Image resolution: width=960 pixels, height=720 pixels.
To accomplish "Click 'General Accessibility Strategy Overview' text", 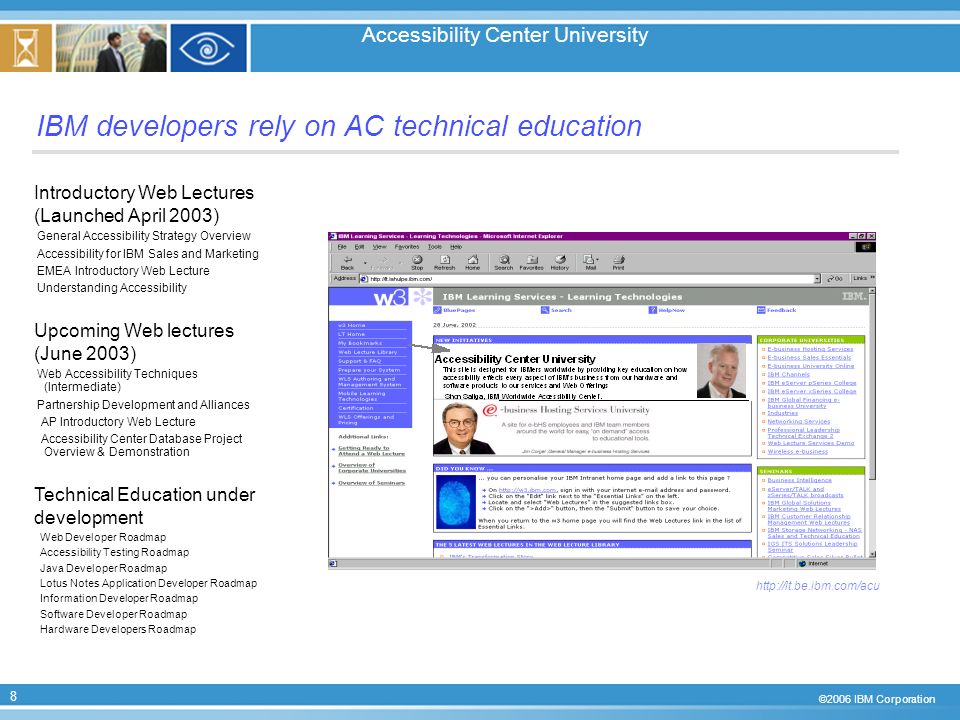I will click(x=144, y=236).
